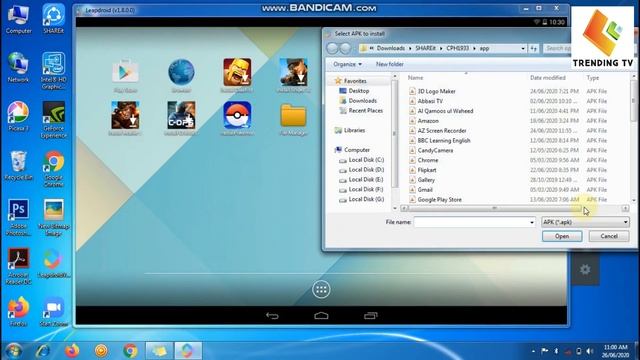Open Recycle Bin on desktop
The height and width of the screenshot is (360, 640).
point(18,165)
